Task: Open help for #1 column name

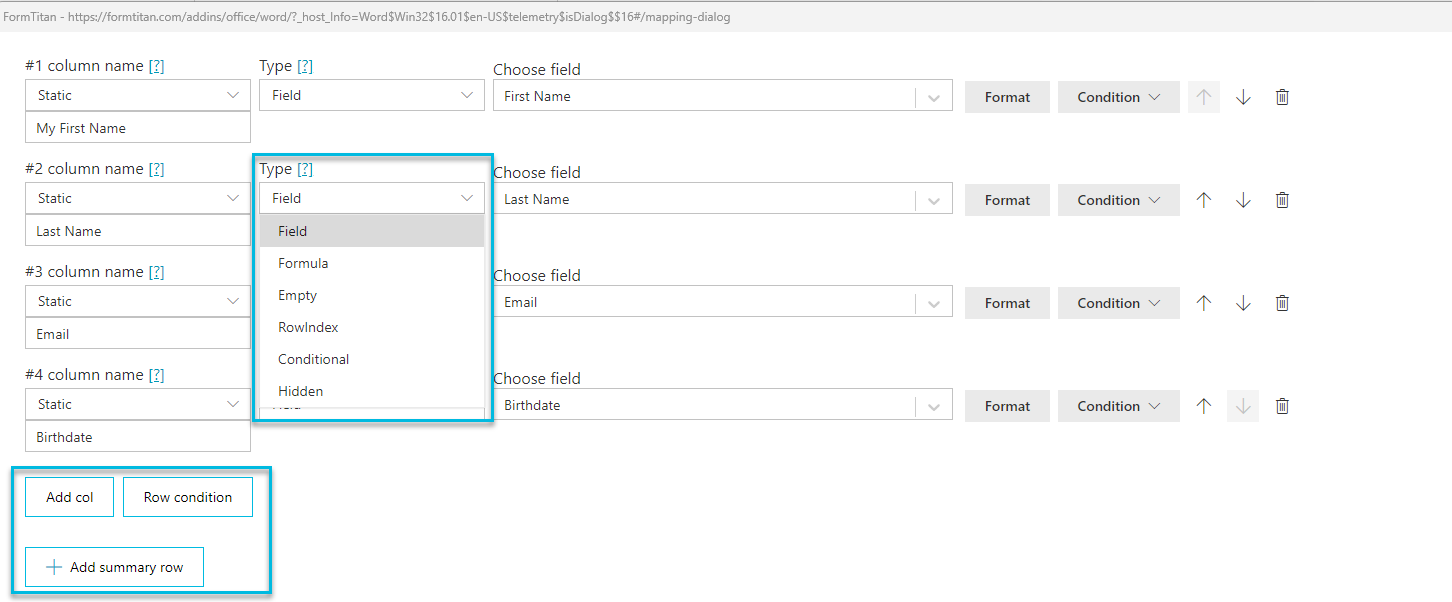Action: (x=156, y=65)
